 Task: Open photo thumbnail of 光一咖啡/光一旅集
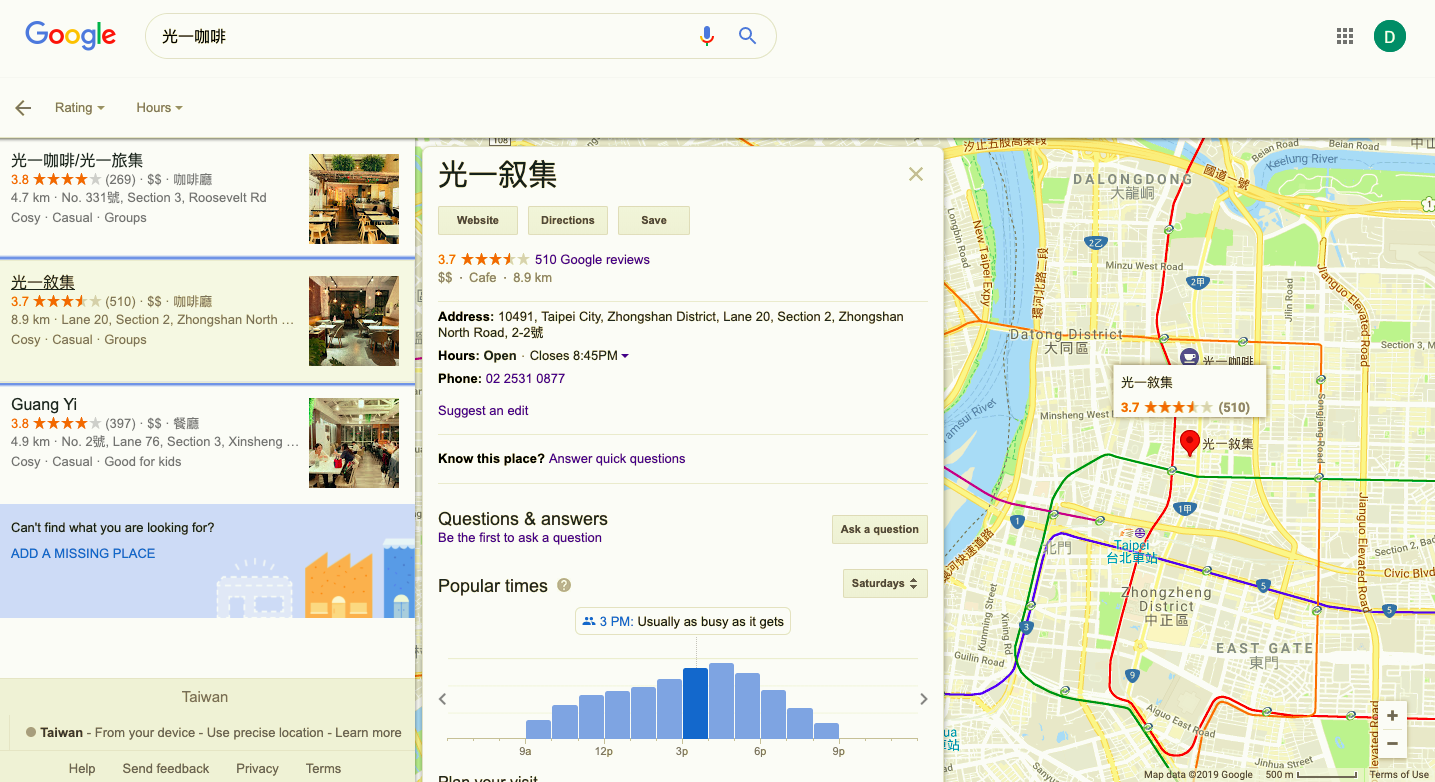[354, 199]
